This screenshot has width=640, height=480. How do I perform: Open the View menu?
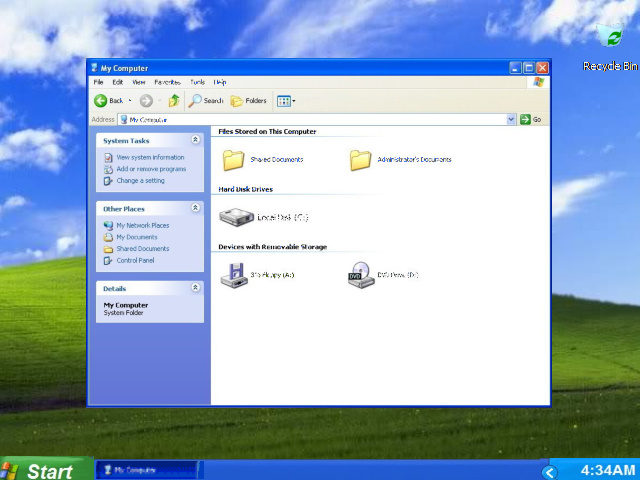coord(139,82)
